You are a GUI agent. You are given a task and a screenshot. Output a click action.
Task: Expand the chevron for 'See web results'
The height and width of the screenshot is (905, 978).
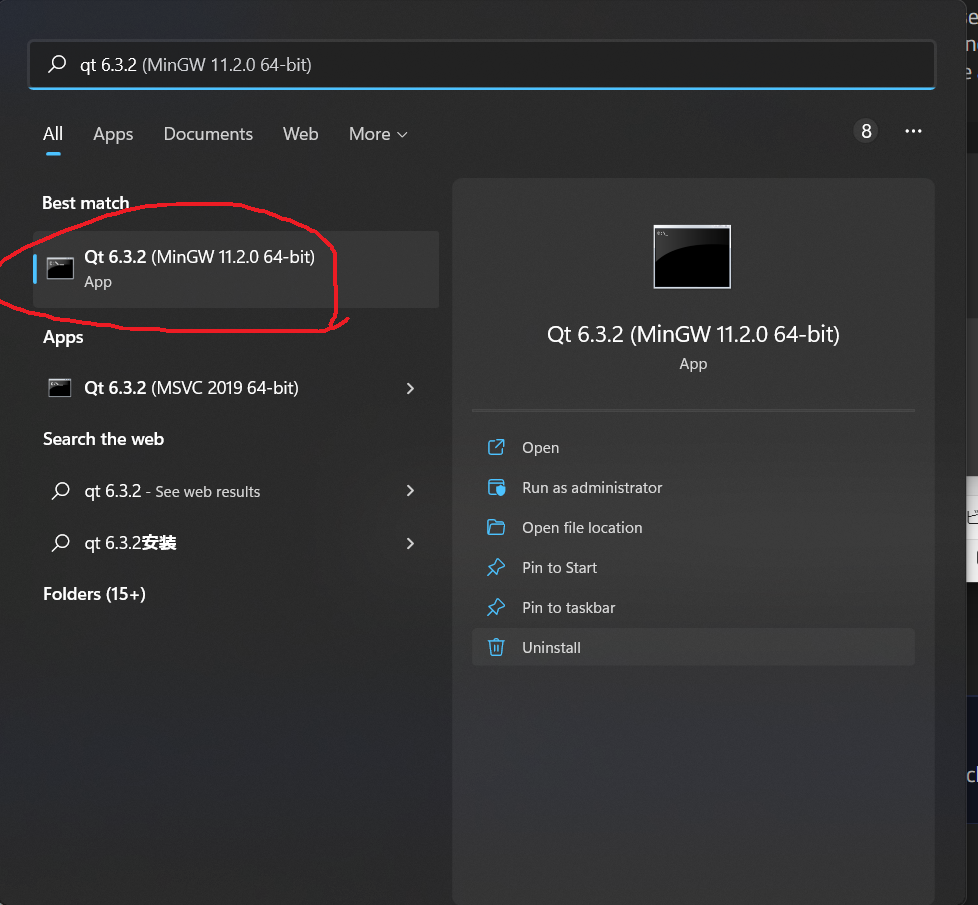click(410, 491)
